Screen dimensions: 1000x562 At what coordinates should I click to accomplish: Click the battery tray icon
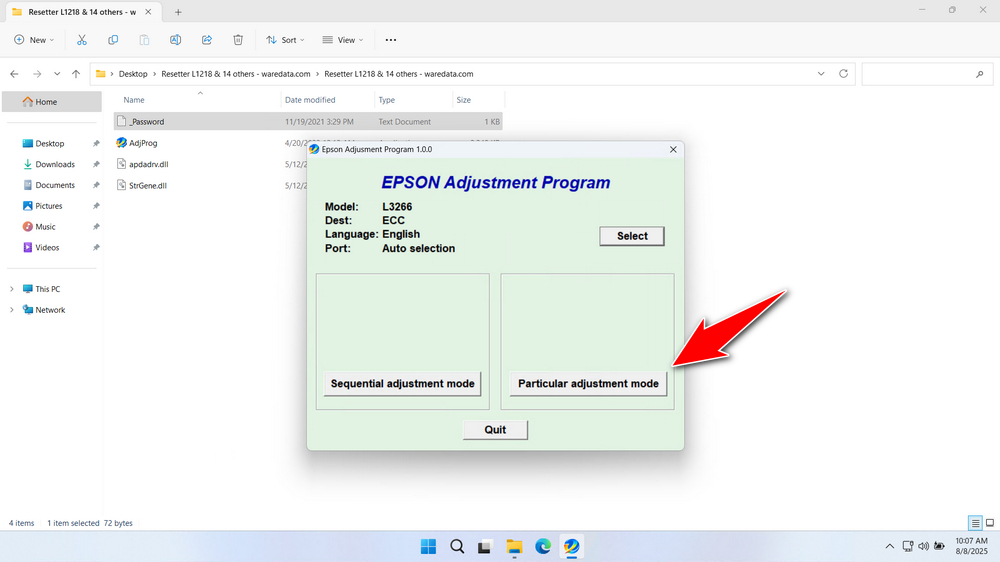[x=939, y=546]
